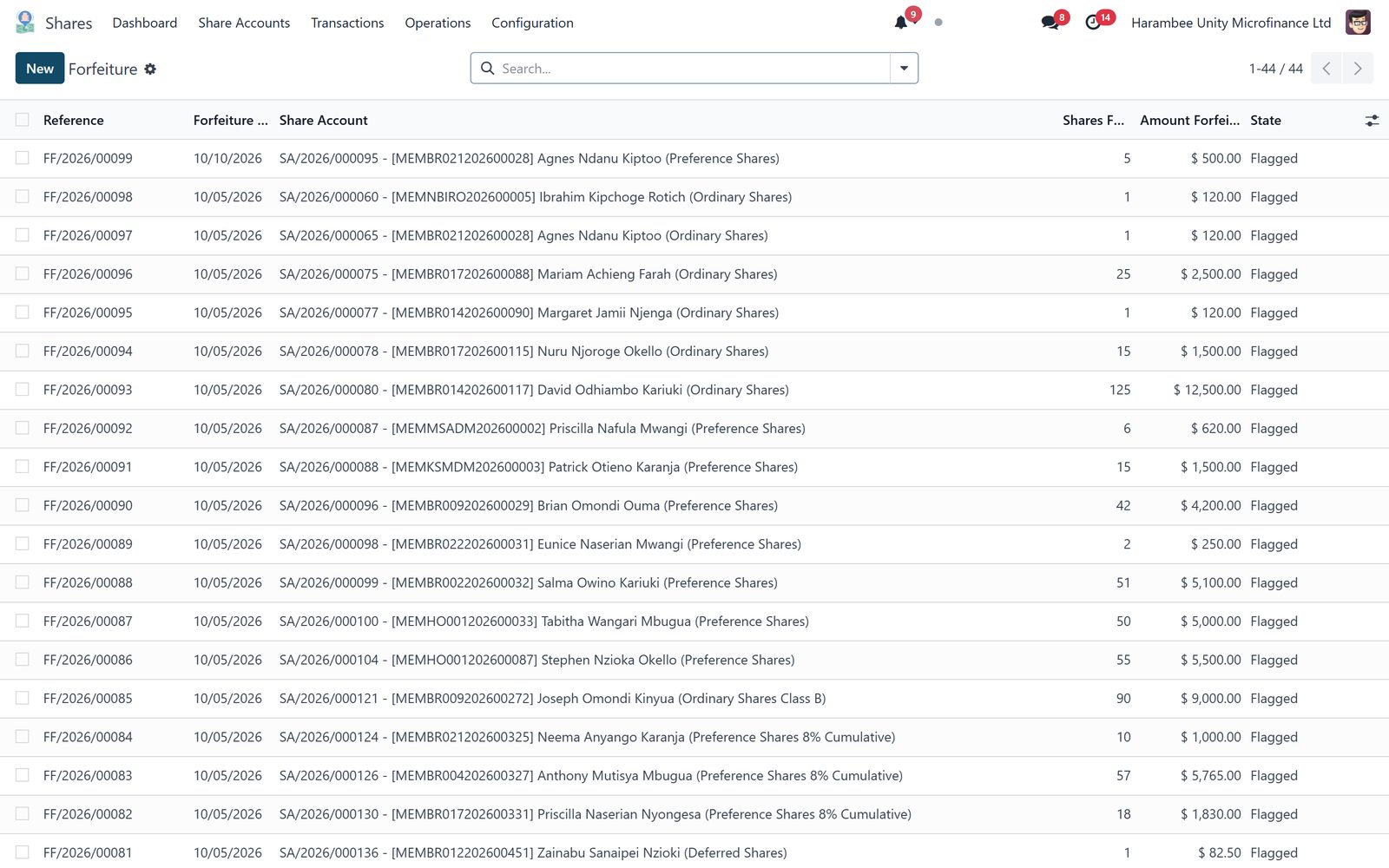Open the Shares app home icon
Image resolution: width=1389 pixels, height=868 pixels.
[25, 23]
